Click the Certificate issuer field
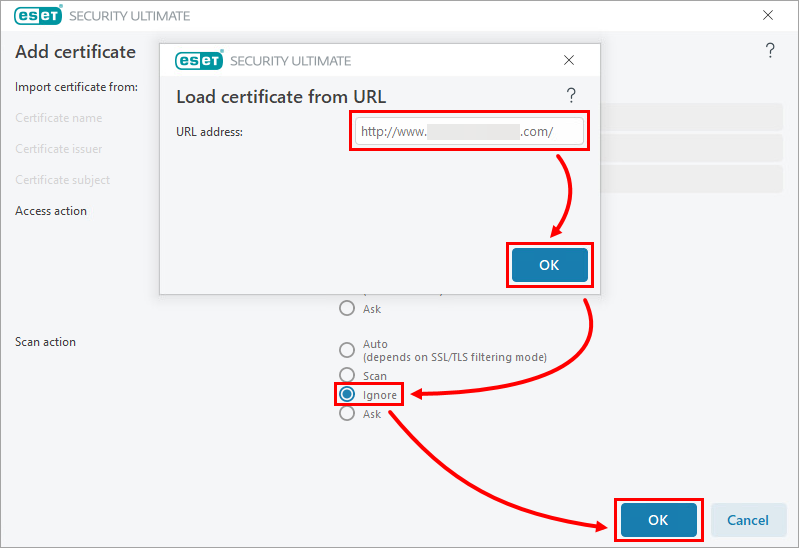The height and width of the screenshot is (548, 799). (690, 148)
